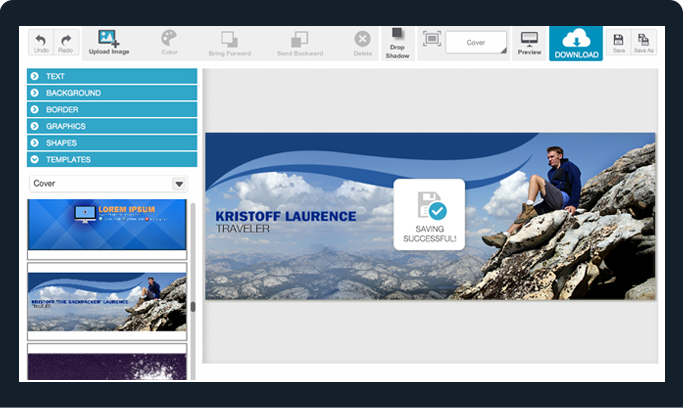The height and width of the screenshot is (408, 683).
Task: Click the Save floppy disk icon
Action: click(619, 40)
